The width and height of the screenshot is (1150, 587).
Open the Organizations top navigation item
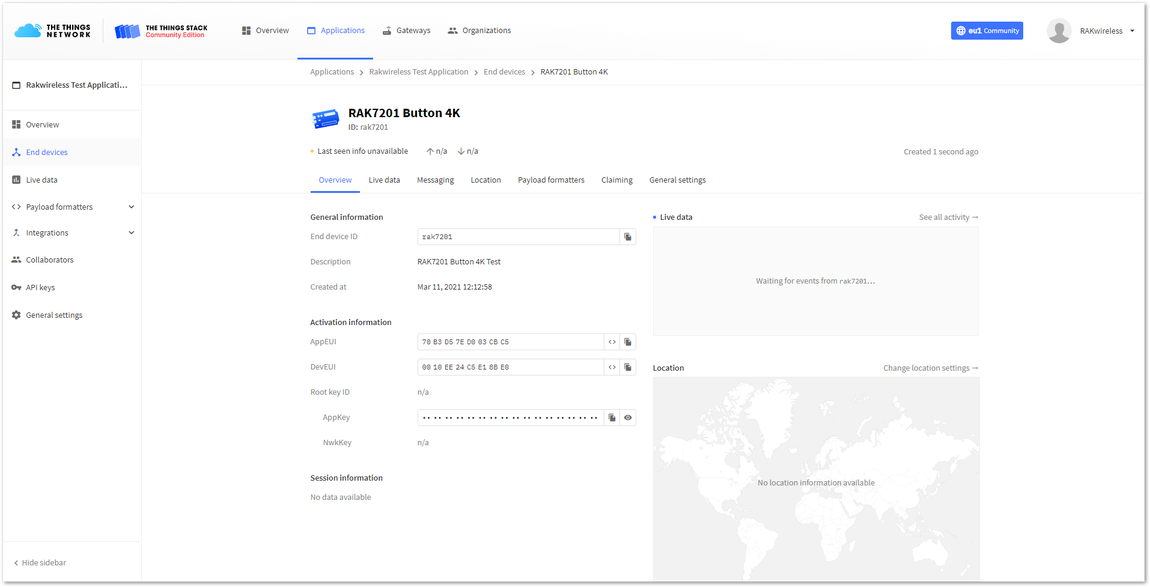[480, 31]
